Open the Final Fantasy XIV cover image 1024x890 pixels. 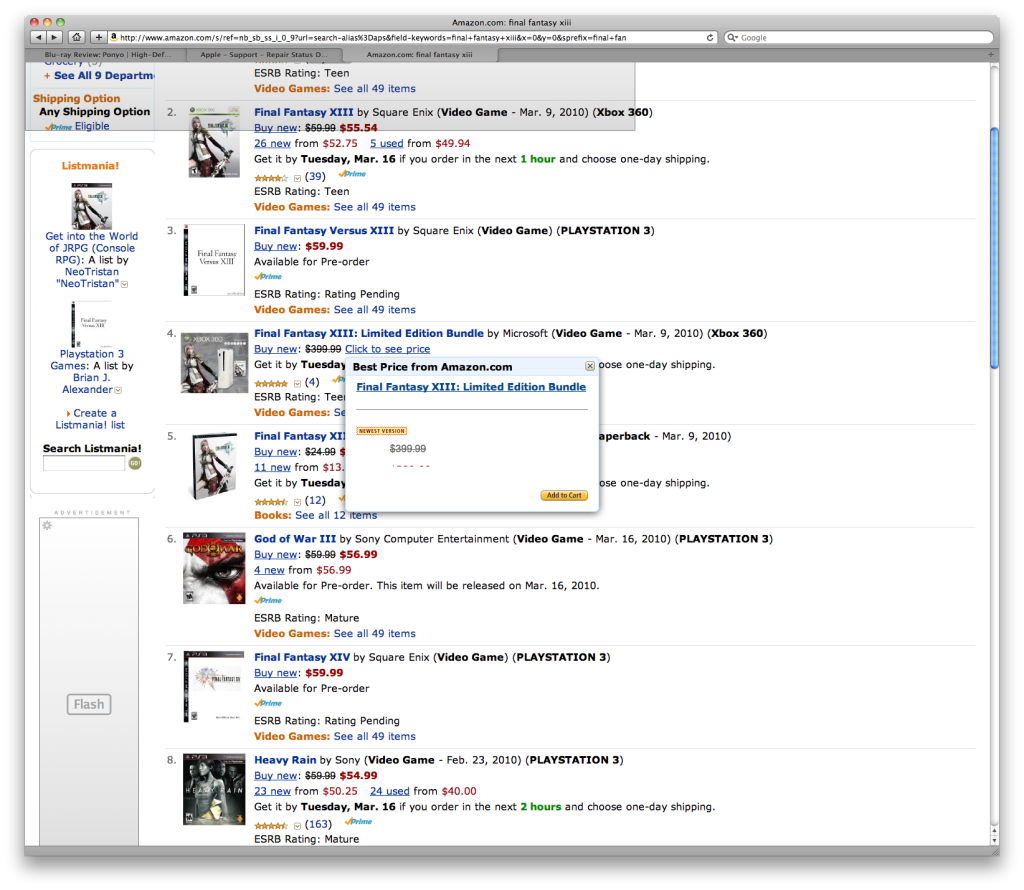coord(214,686)
